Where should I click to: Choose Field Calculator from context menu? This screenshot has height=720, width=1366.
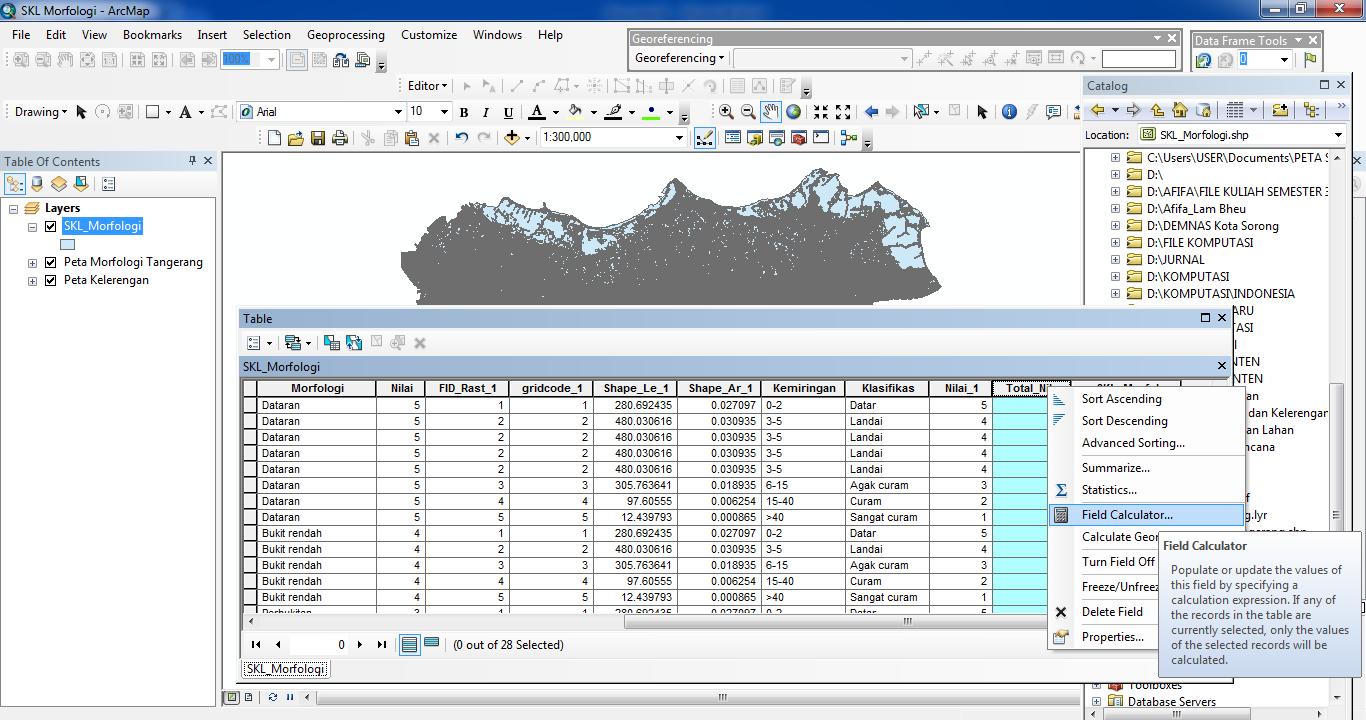pos(1126,515)
